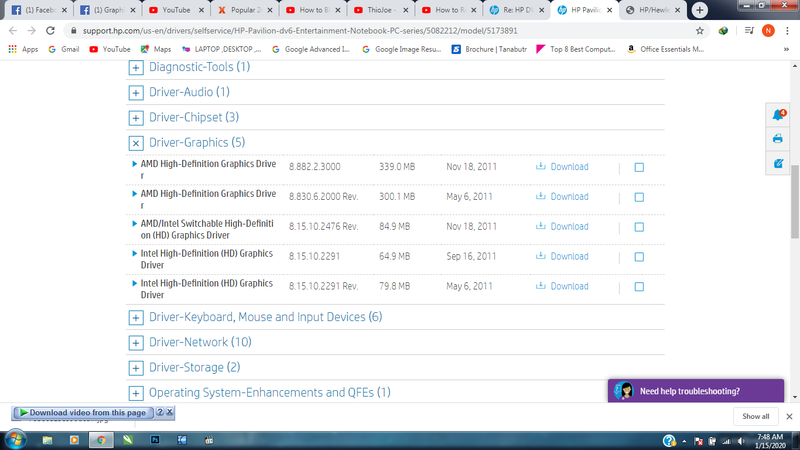This screenshot has height=450, width=800.
Task: Open the Chrome profile avatar N
Action: pyautogui.click(x=768, y=31)
